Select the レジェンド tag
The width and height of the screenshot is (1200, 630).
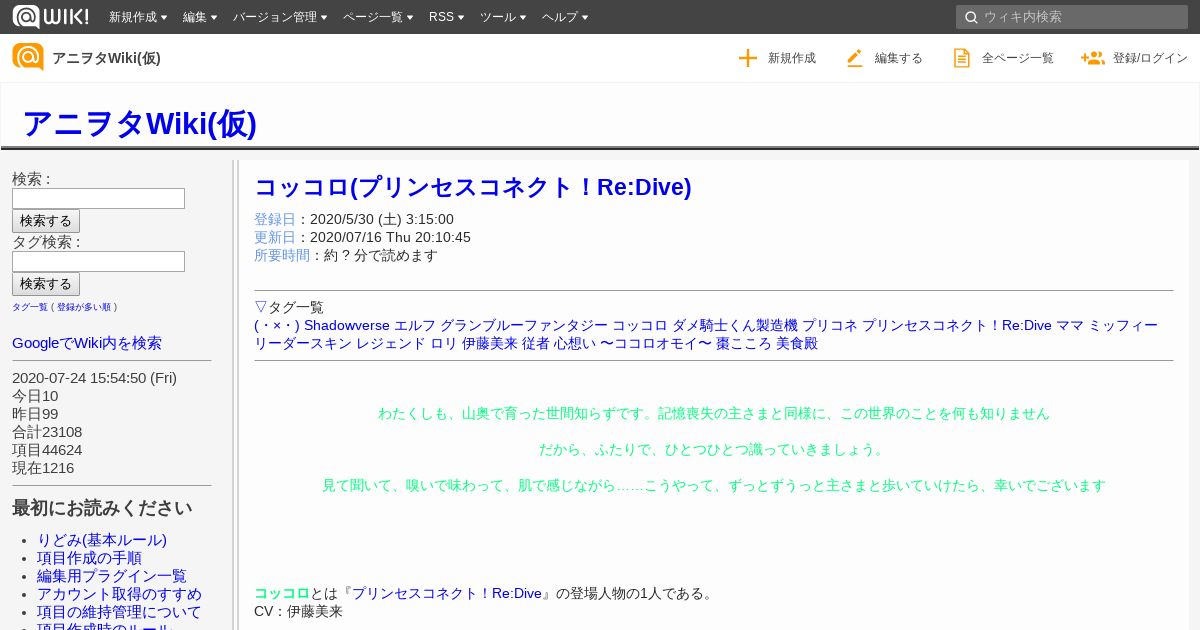point(391,343)
